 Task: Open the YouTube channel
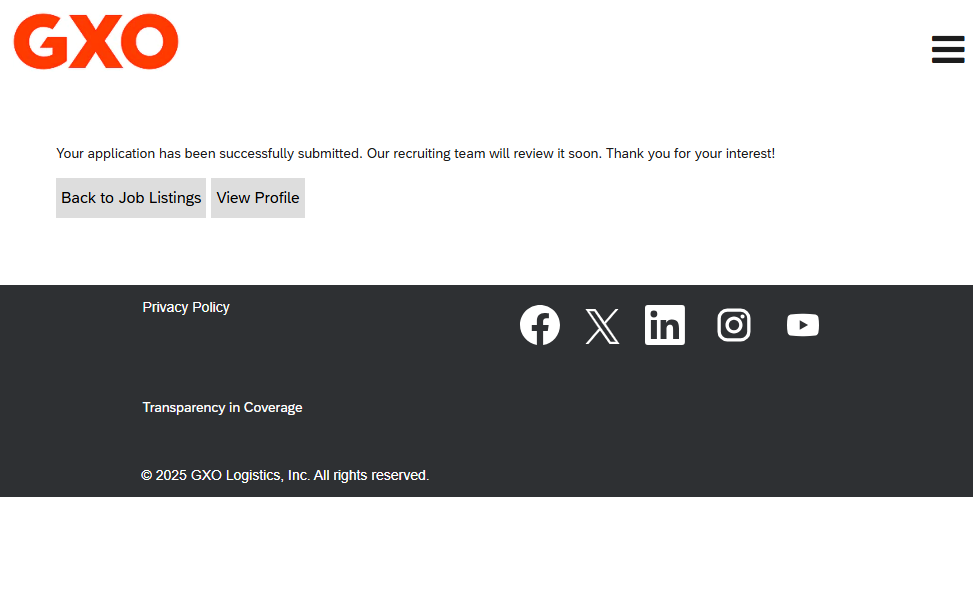point(803,325)
